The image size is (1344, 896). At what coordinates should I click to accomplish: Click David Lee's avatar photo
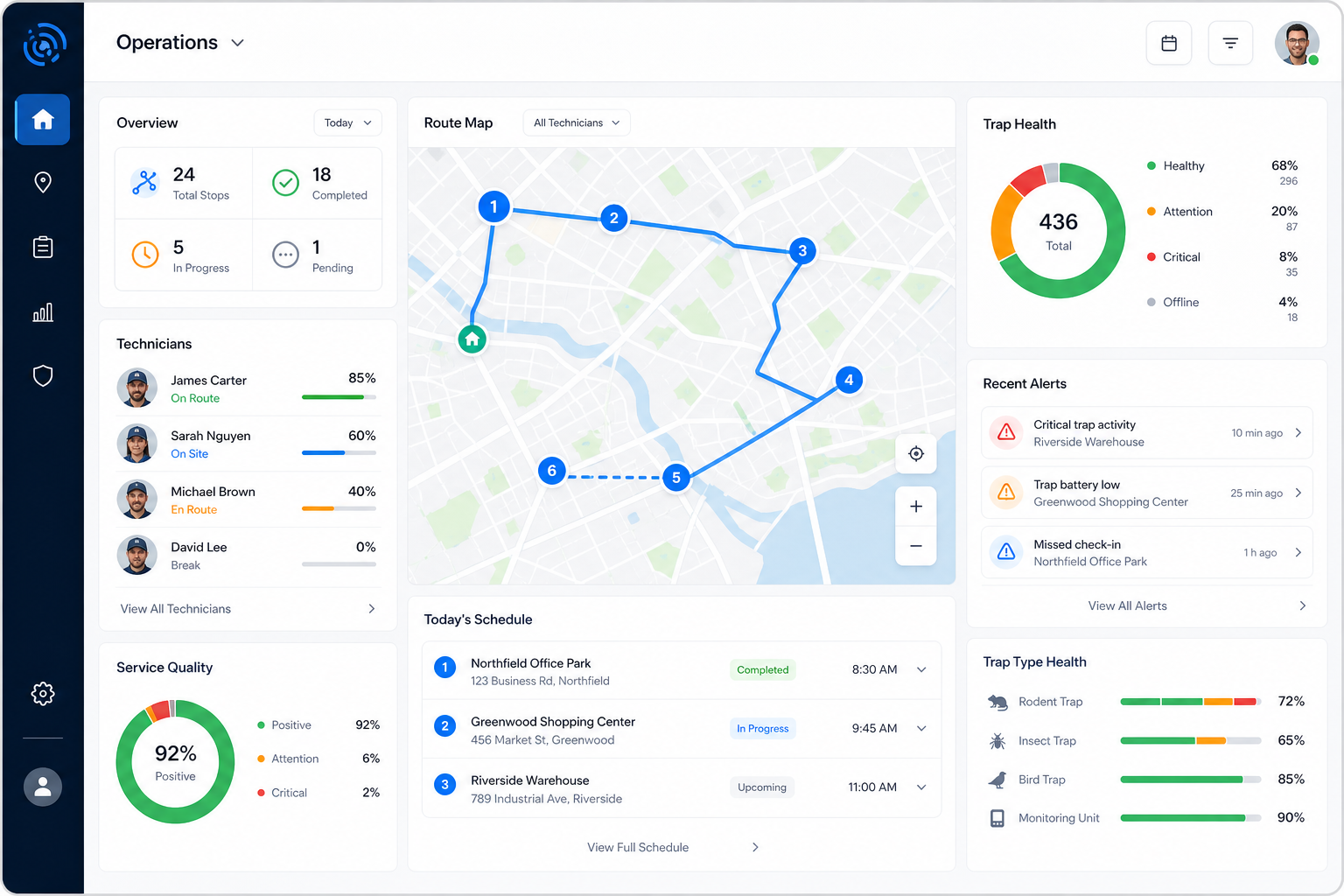[x=136, y=555]
